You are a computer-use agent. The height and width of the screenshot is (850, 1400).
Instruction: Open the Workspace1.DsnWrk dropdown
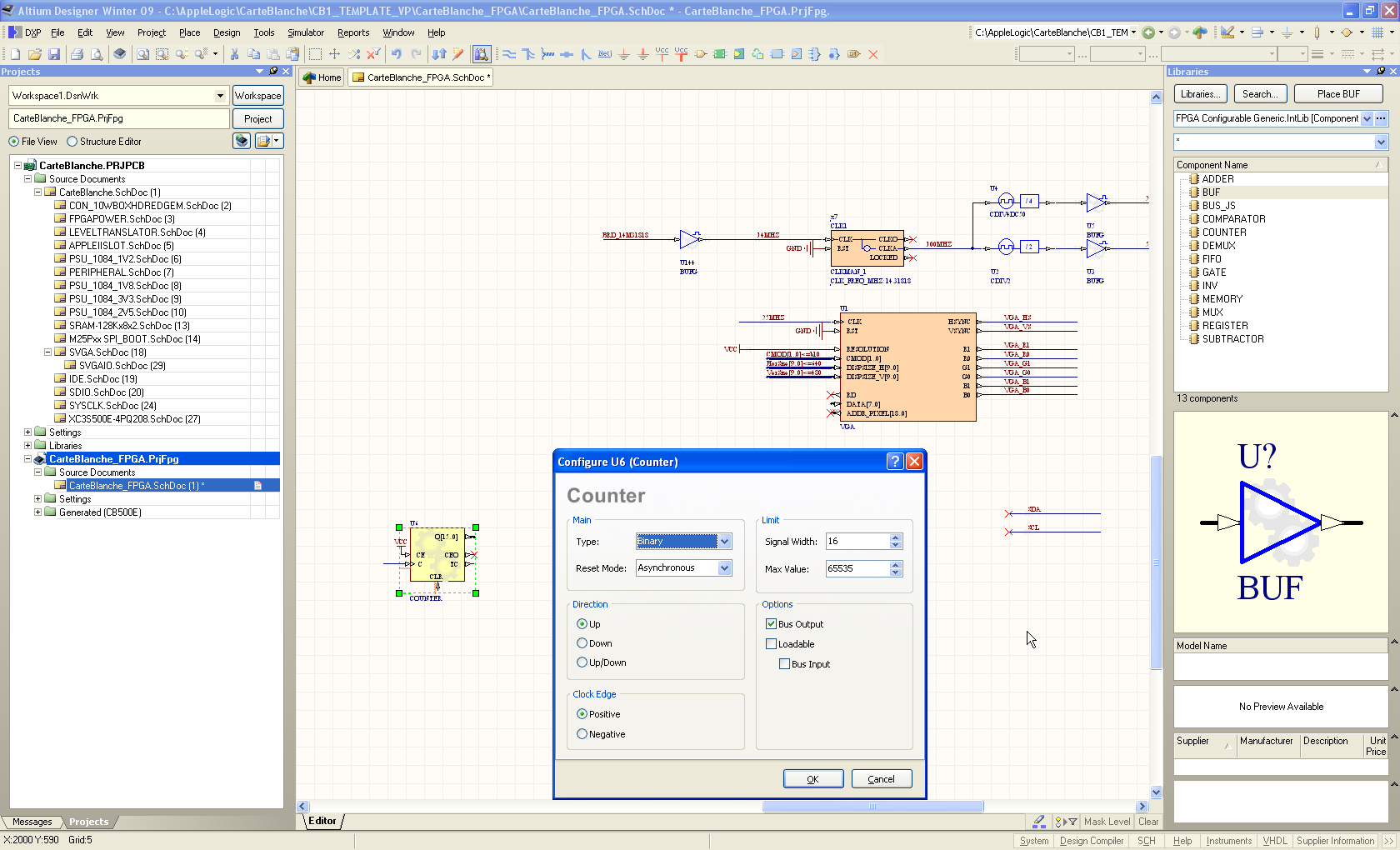[x=220, y=96]
